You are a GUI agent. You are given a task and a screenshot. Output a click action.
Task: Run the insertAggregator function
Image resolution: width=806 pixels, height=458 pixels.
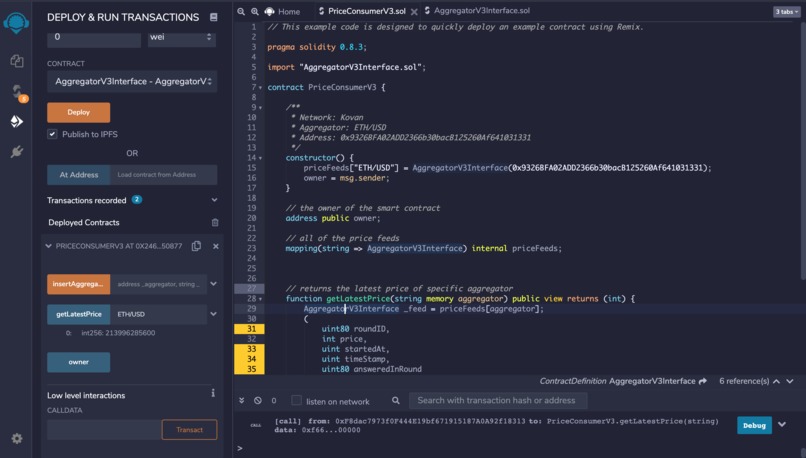79,284
